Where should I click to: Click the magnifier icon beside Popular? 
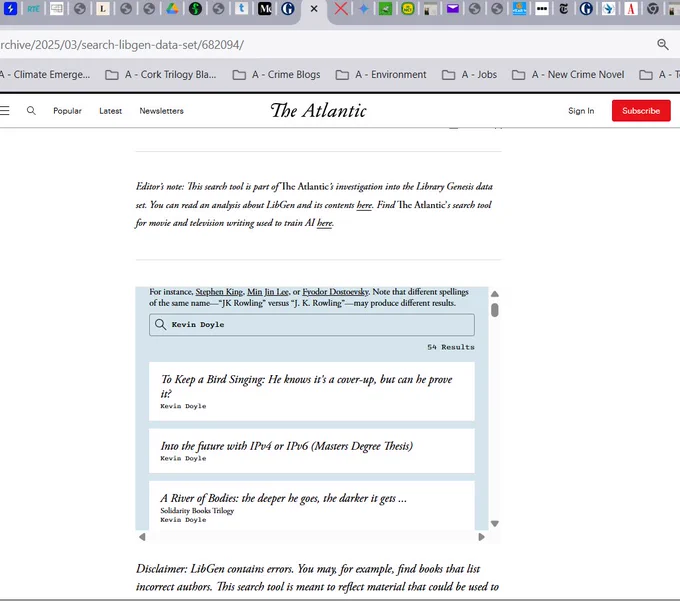[x=31, y=111]
